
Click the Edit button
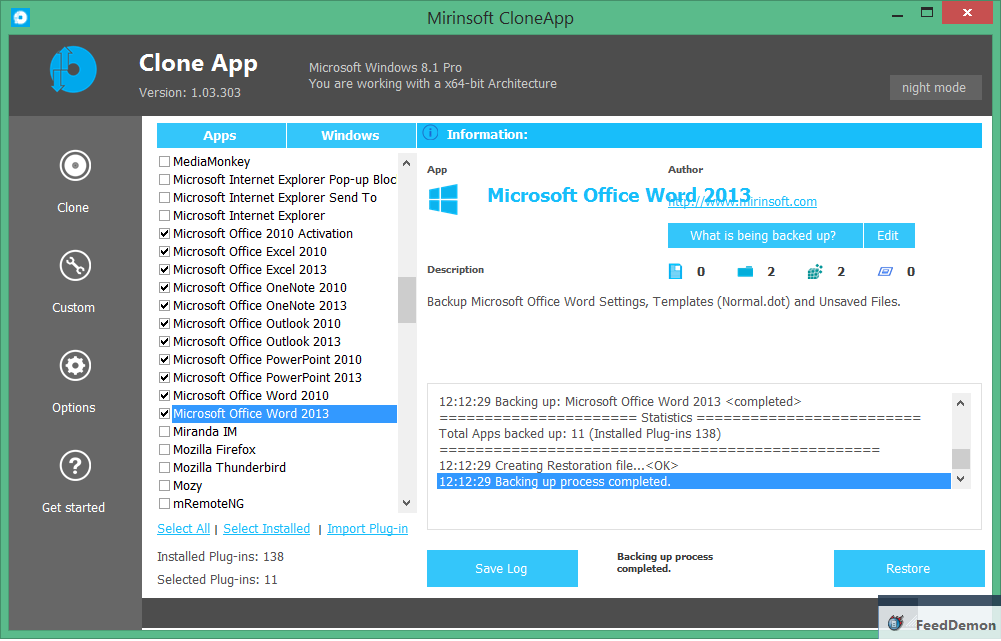point(889,236)
